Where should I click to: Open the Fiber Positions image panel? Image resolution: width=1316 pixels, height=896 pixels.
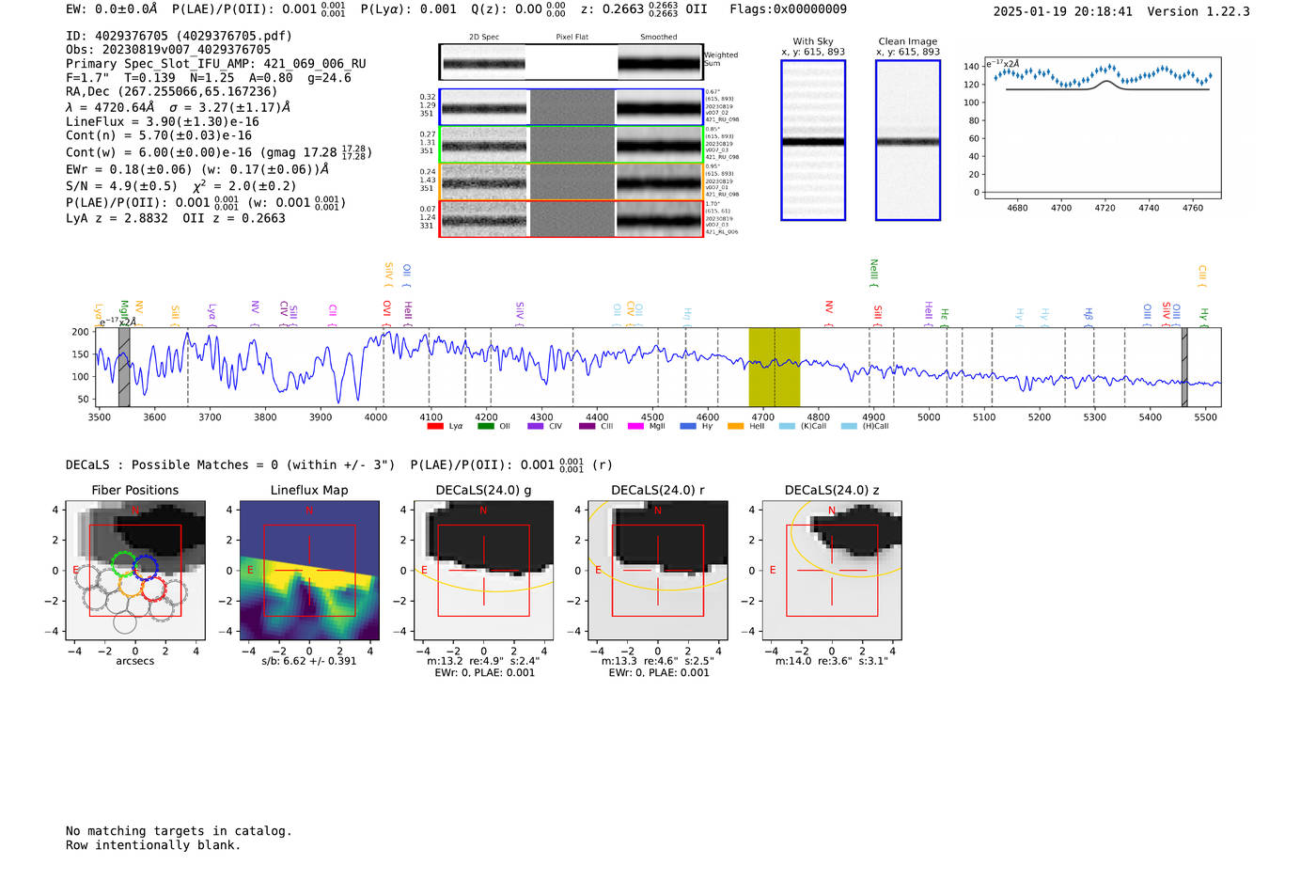(x=135, y=570)
